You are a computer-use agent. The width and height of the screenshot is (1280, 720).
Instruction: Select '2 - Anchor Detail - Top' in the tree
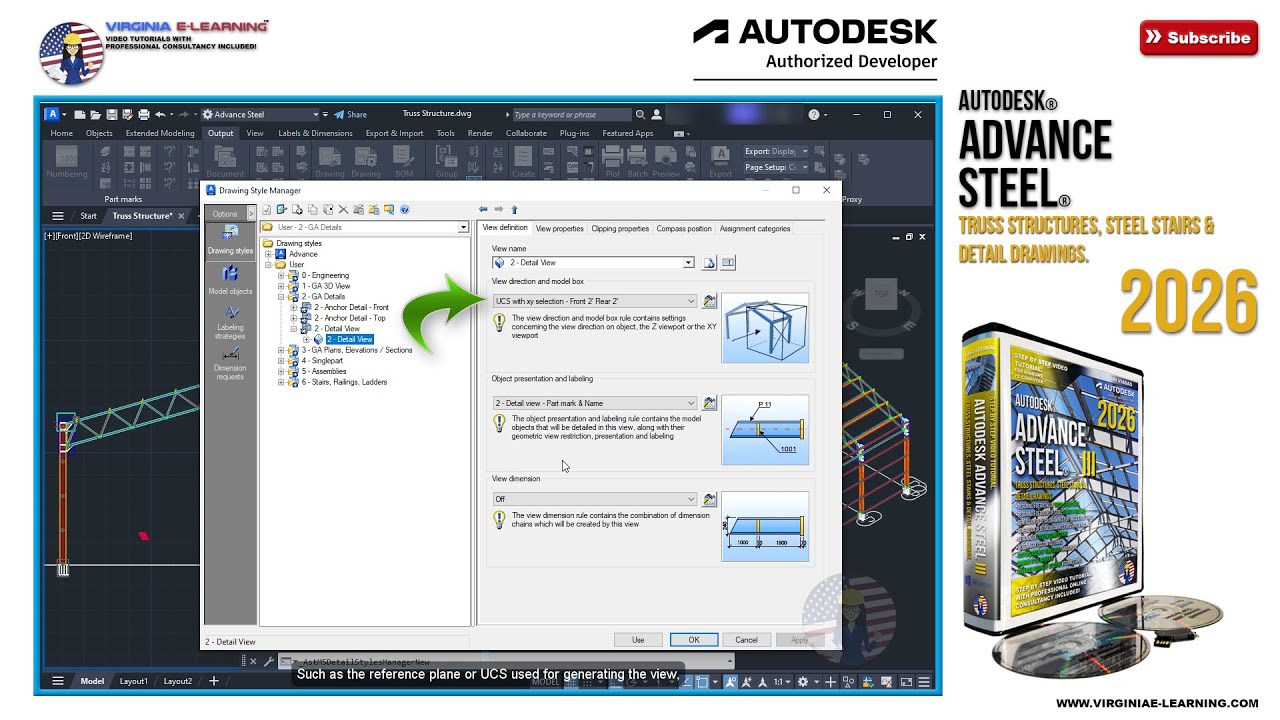(x=350, y=318)
